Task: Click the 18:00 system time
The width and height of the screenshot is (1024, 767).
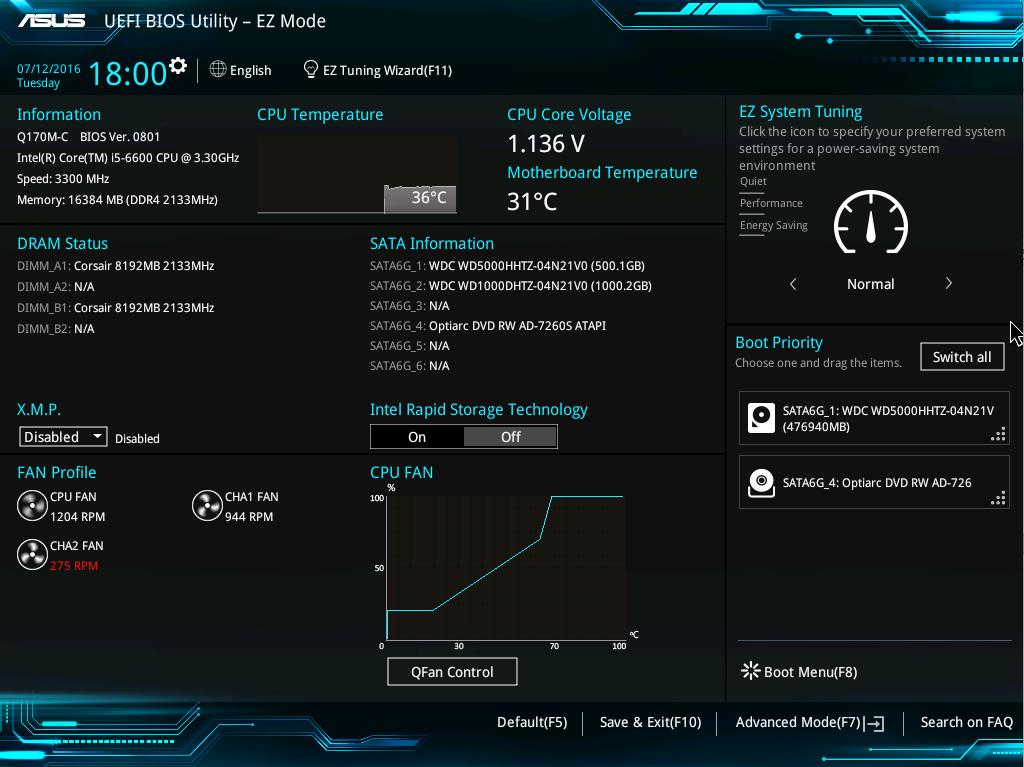Action: tap(127, 73)
